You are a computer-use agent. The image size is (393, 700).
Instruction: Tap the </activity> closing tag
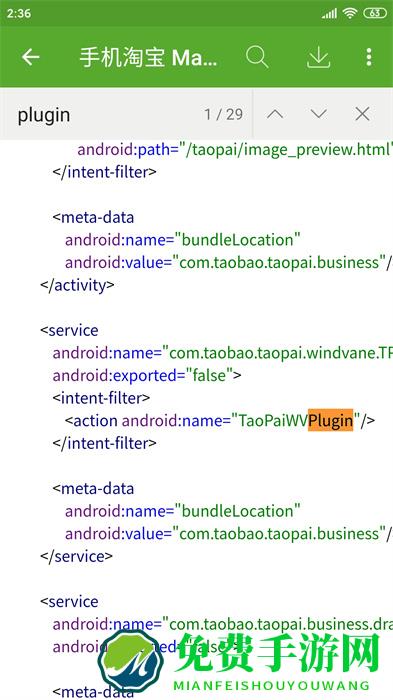(77, 285)
